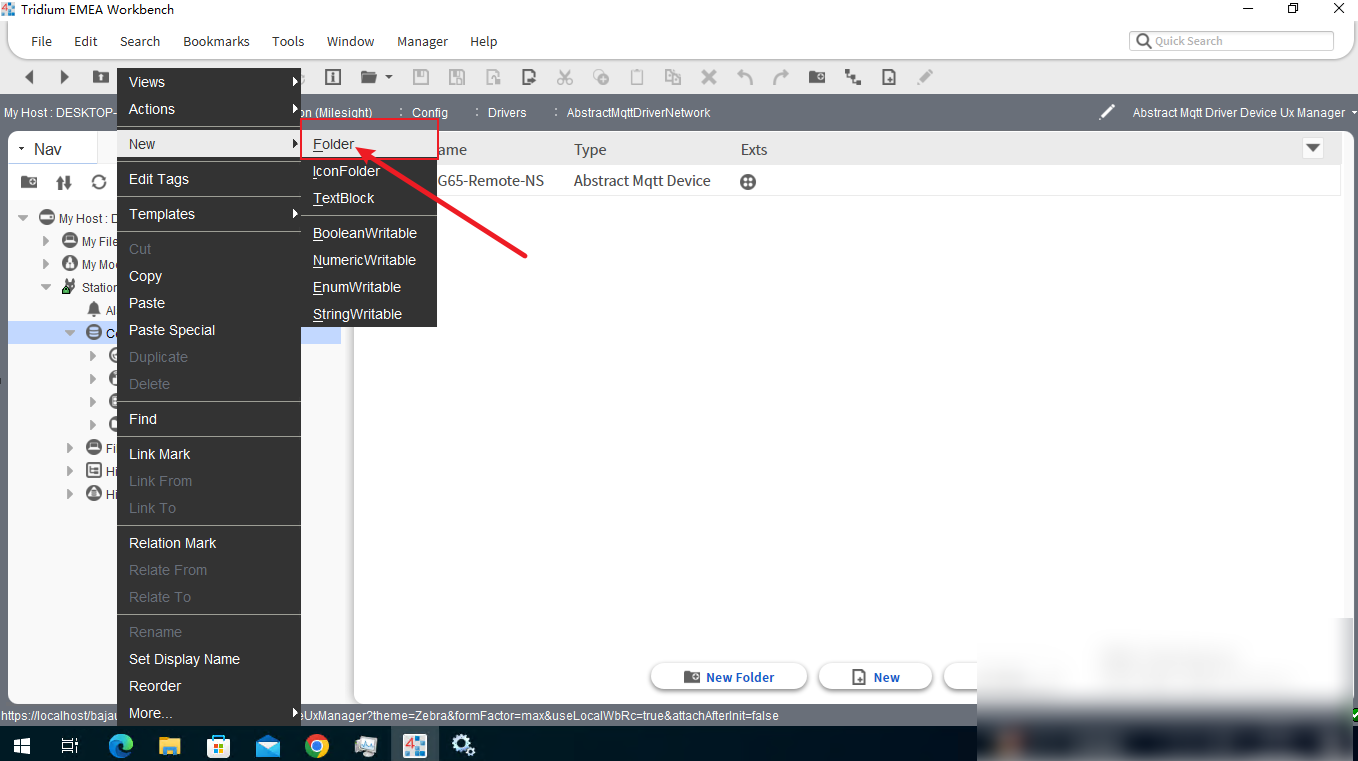Viewport: 1358px width, 761px height.
Task: Click the save floppy toolbar icon
Action: [x=421, y=77]
